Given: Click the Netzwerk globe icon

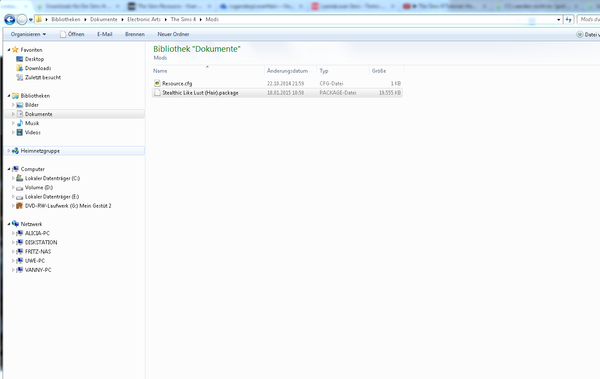Looking at the screenshot, I should [x=15, y=224].
